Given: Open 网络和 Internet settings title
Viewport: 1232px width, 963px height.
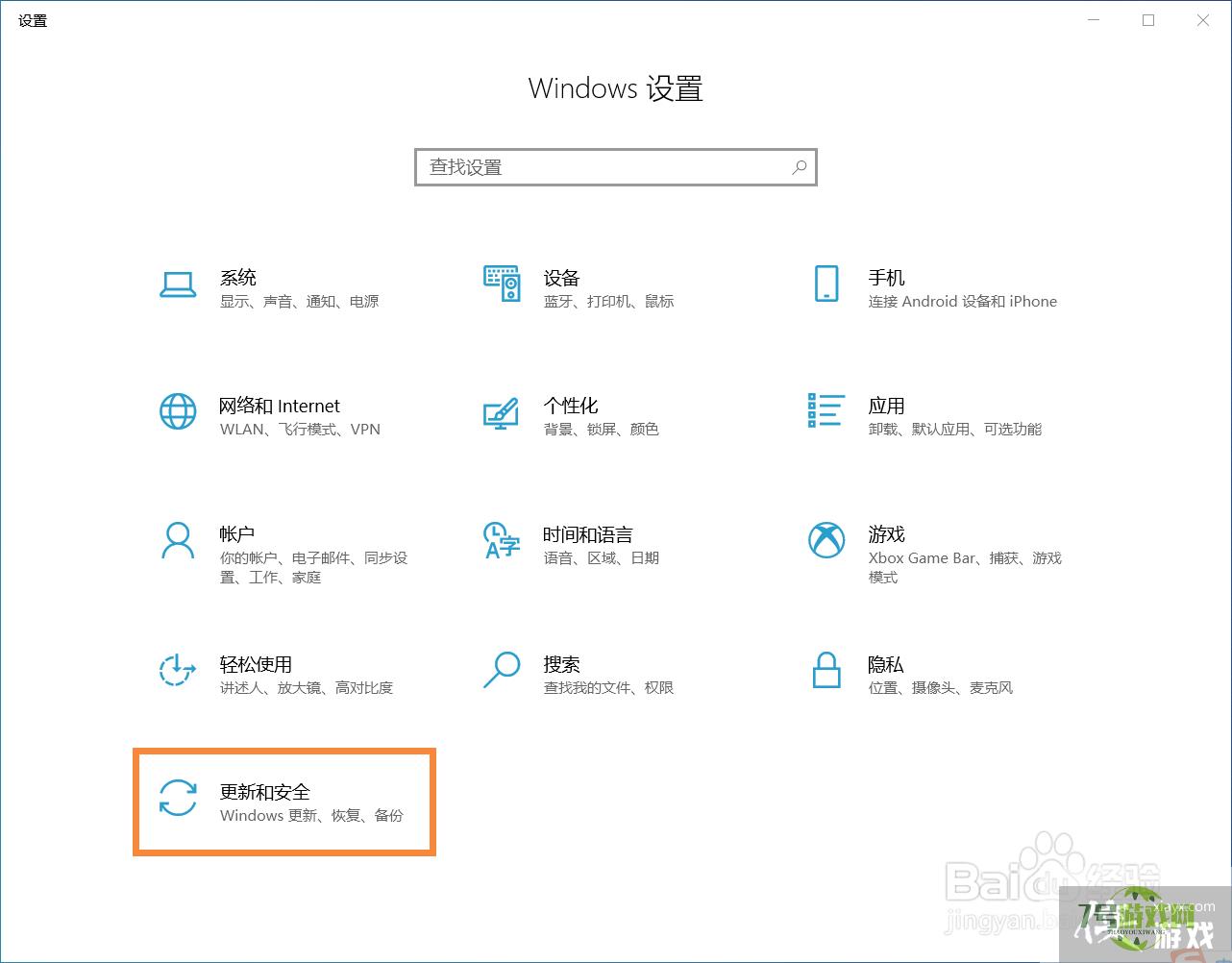Looking at the screenshot, I should pyautogui.click(x=280, y=406).
